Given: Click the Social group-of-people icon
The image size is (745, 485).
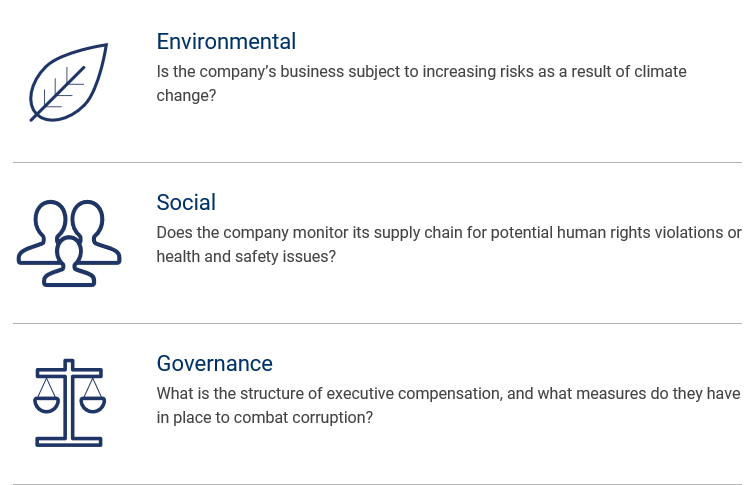Looking at the screenshot, I should (x=68, y=243).
